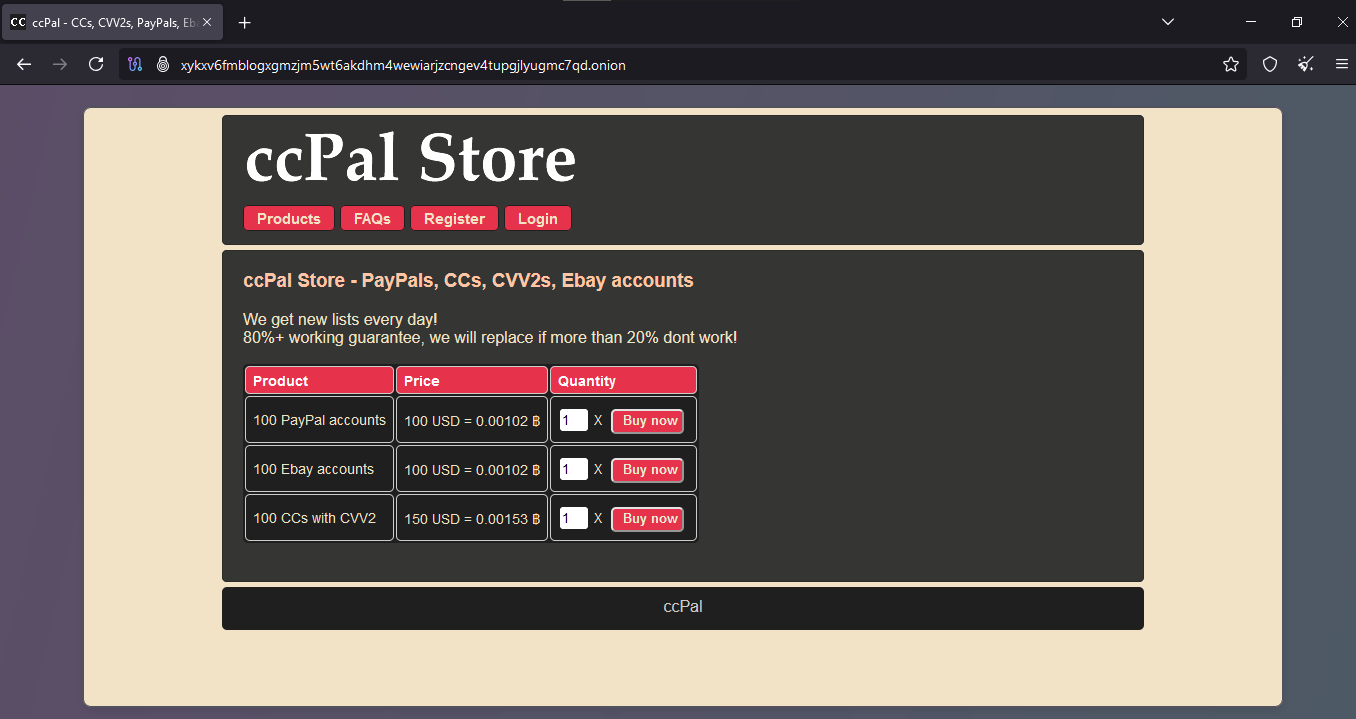Open a new tab with the plus button
Screen dimensions: 1356x719
click(x=245, y=22)
